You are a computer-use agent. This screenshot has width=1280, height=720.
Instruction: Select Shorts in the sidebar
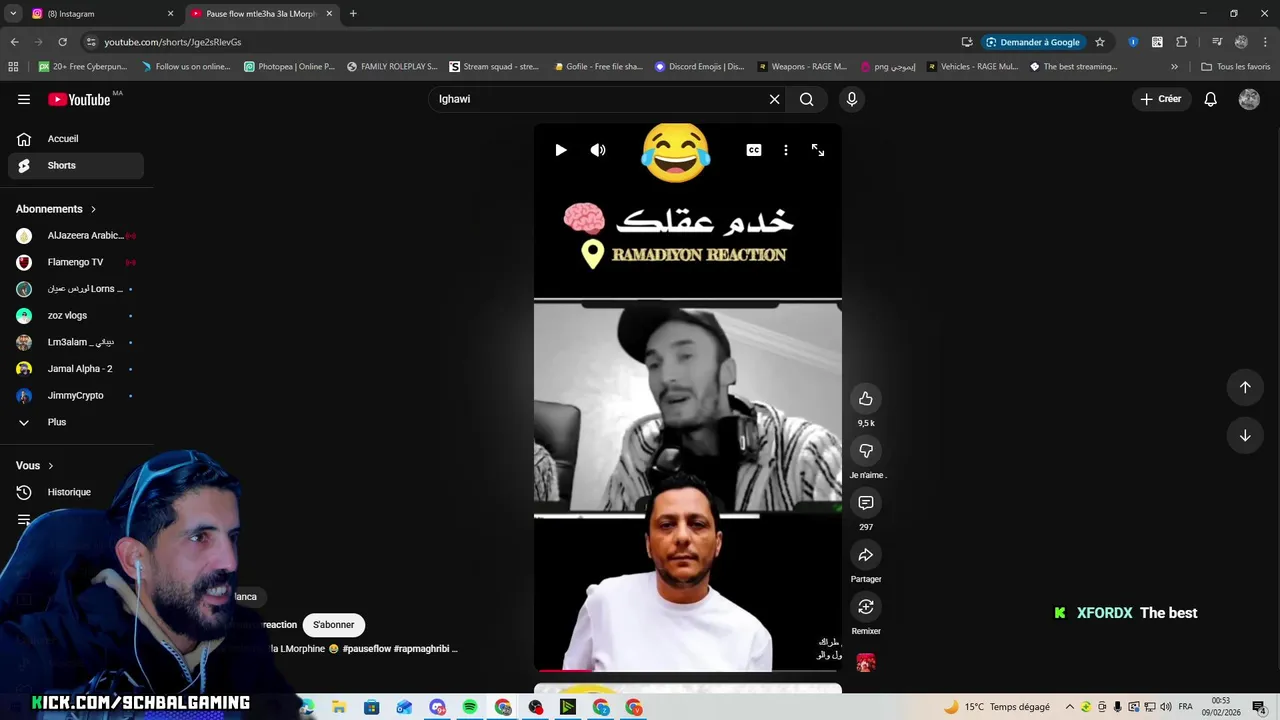(x=76, y=165)
